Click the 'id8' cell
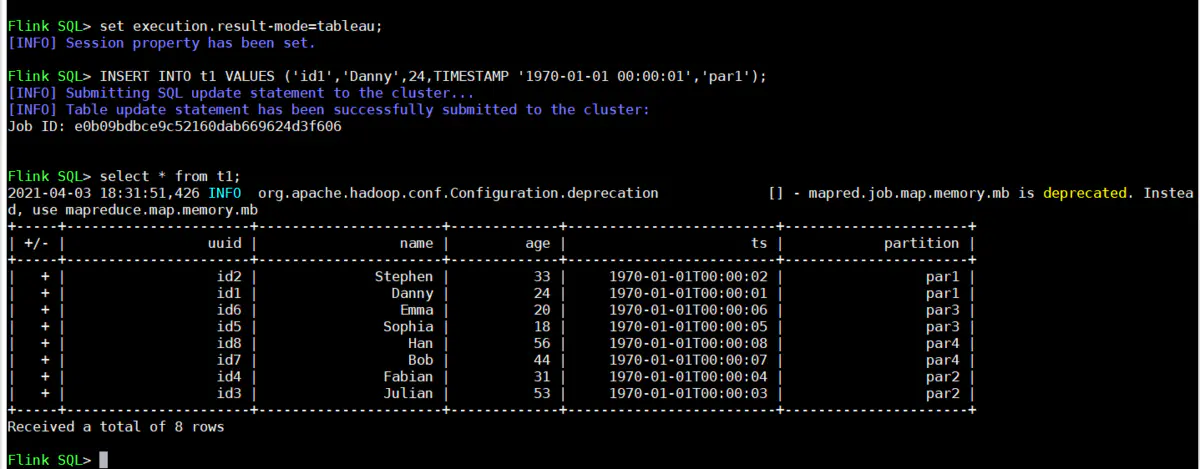 click(x=231, y=343)
